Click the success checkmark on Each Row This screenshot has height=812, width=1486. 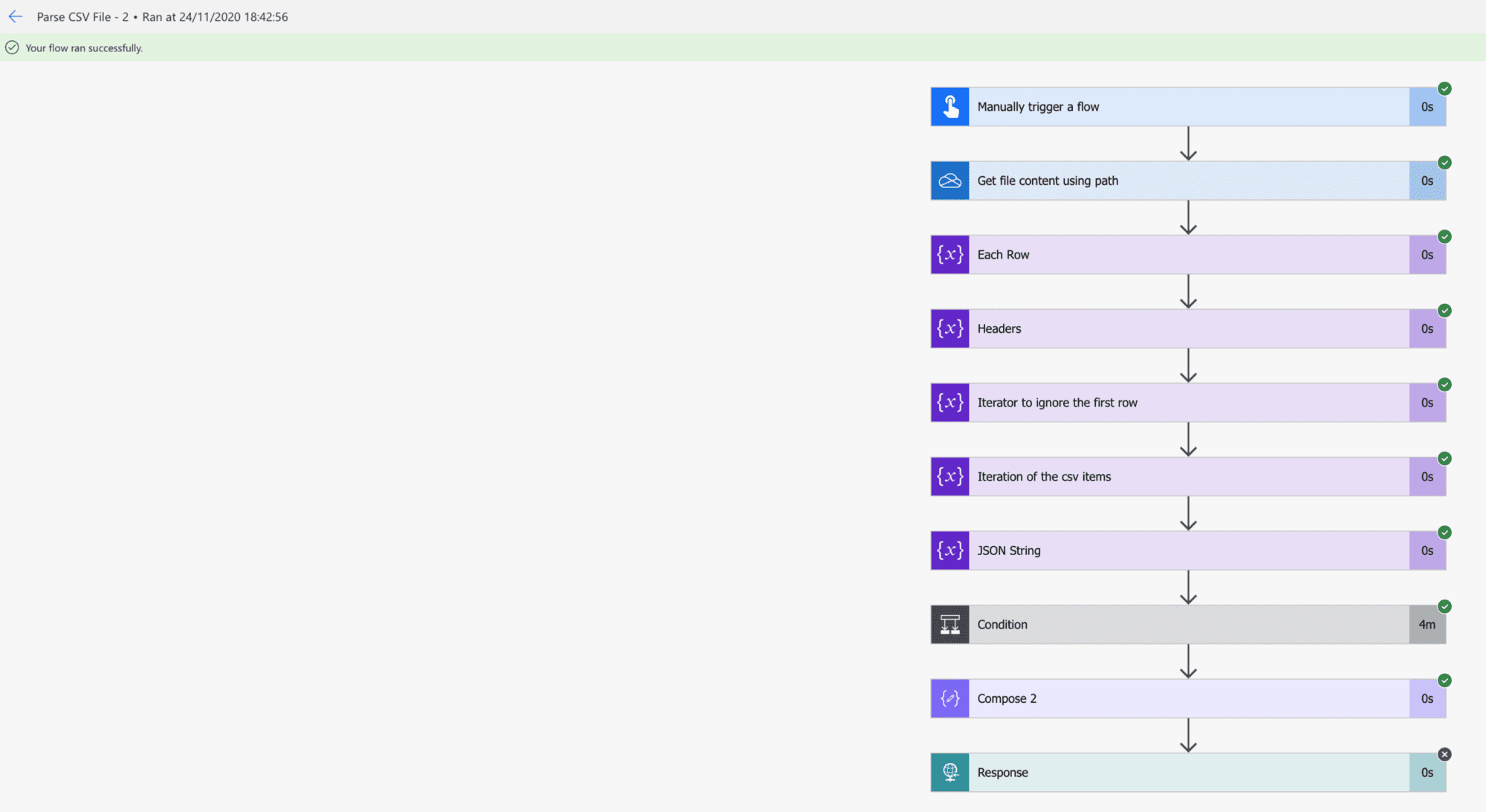click(x=1444, y=236)
